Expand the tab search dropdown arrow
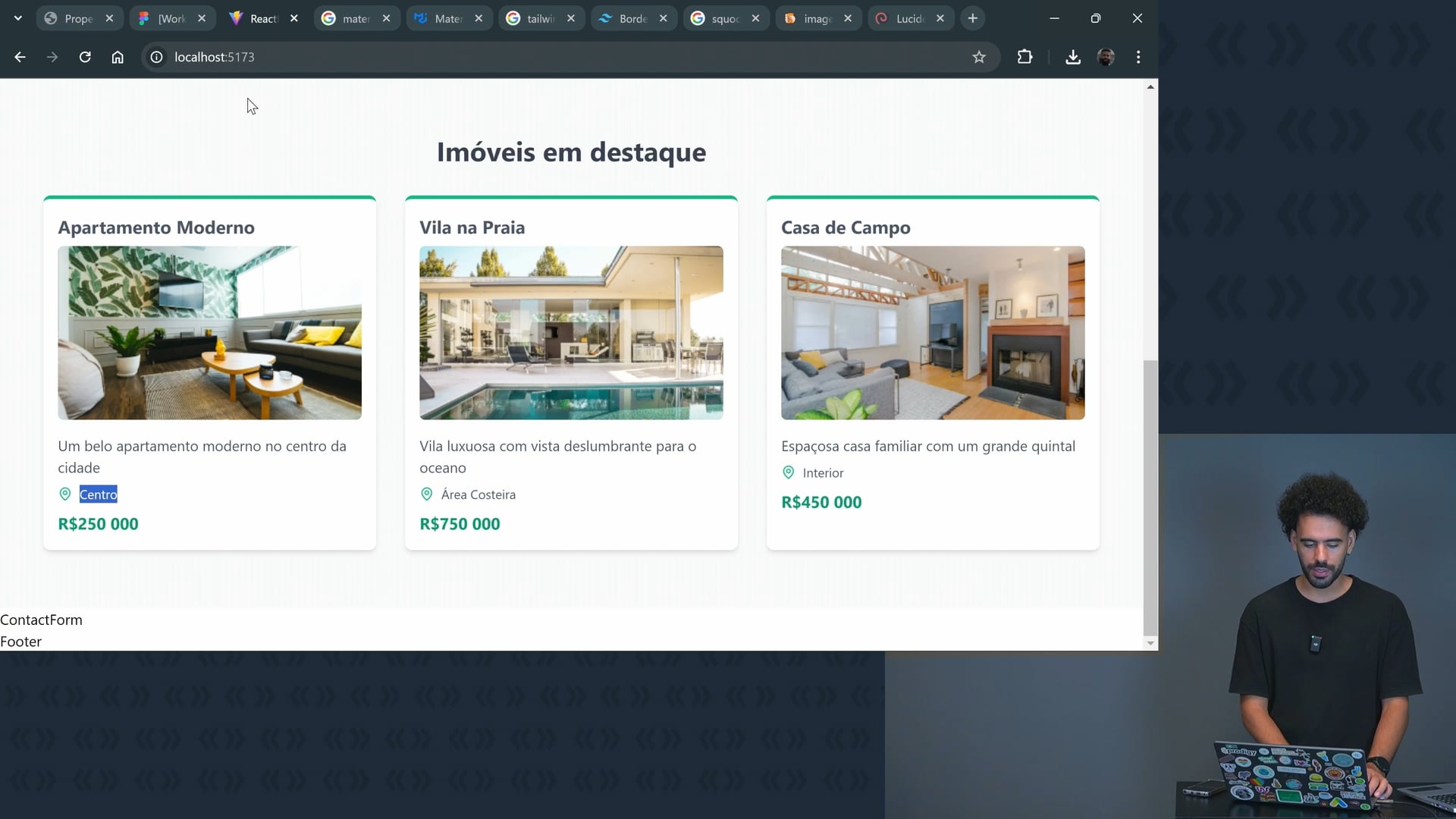1456x819 pixels. 18,18
